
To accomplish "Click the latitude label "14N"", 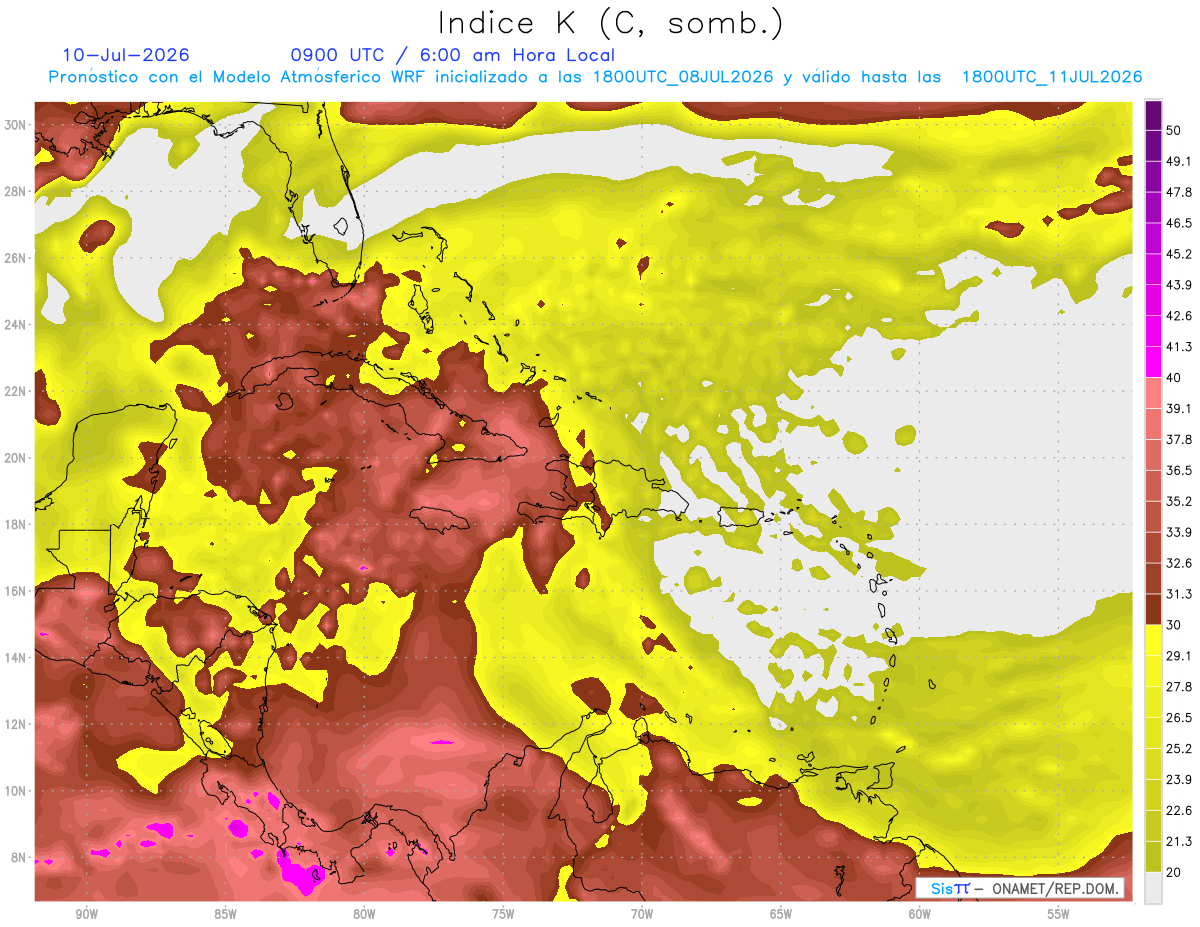I will (17, 658).
